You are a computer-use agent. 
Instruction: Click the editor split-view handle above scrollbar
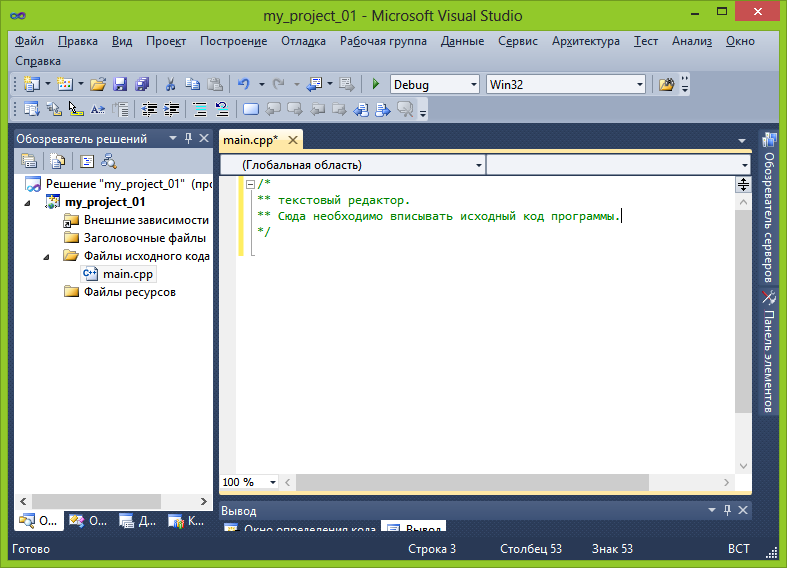click(743, 184)
